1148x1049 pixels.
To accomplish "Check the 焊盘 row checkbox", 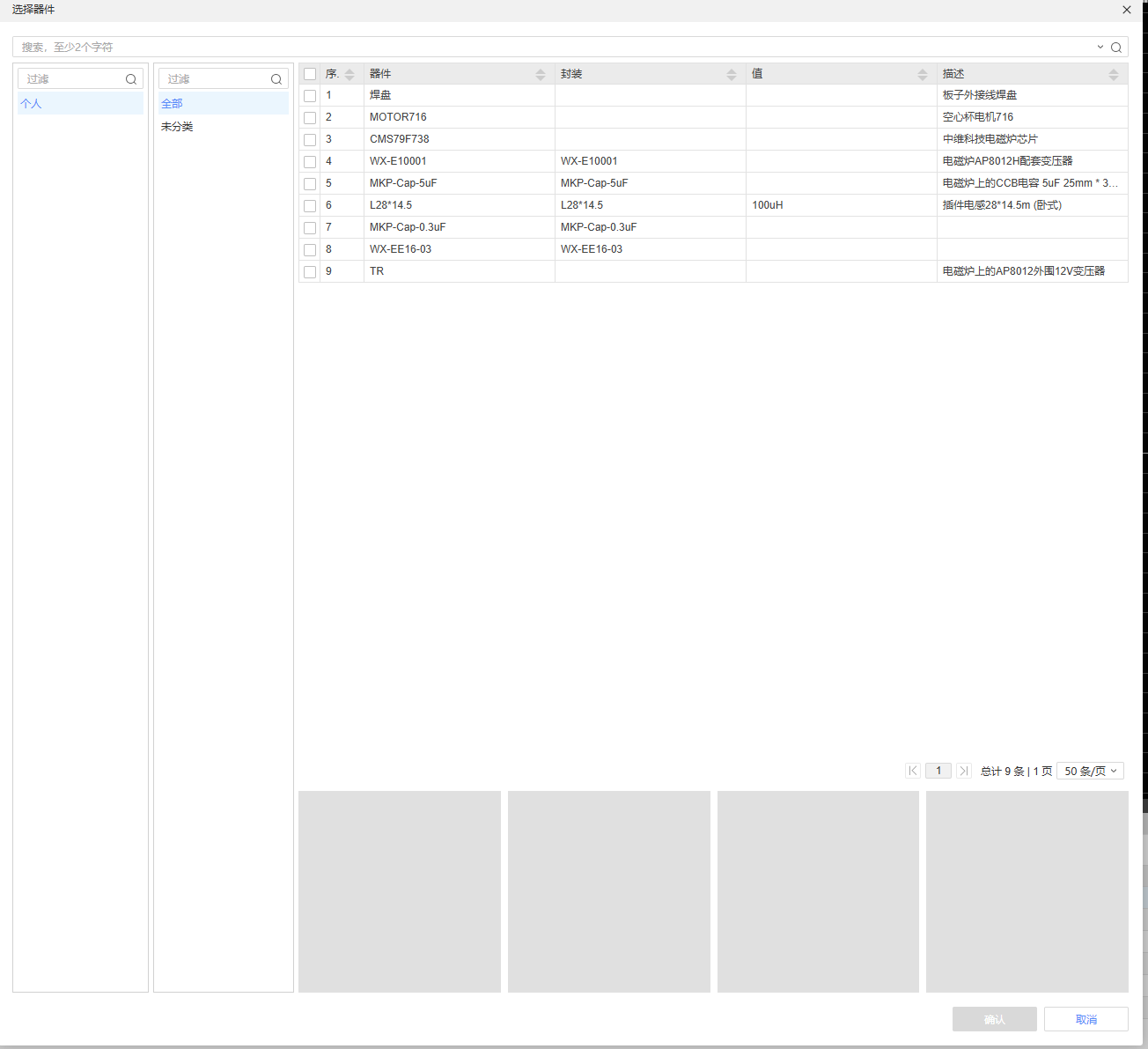I will pos(310,96).
